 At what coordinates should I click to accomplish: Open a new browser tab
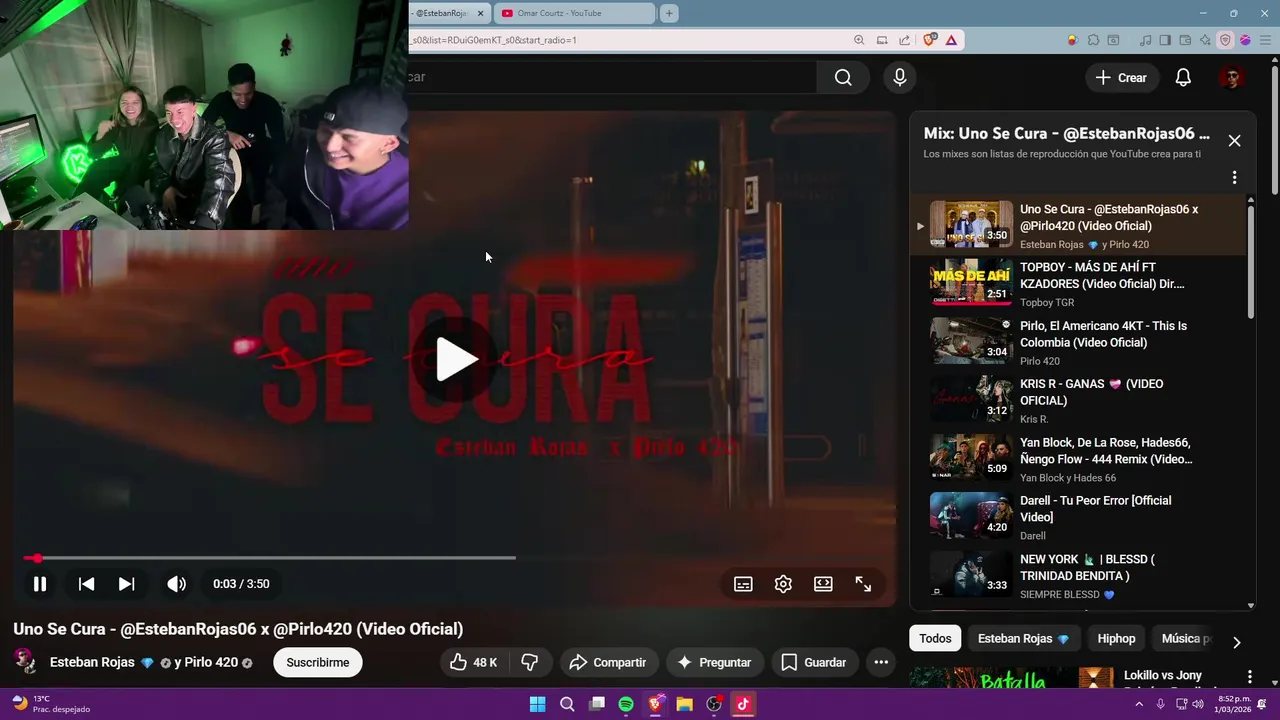(x=669, y=13)
